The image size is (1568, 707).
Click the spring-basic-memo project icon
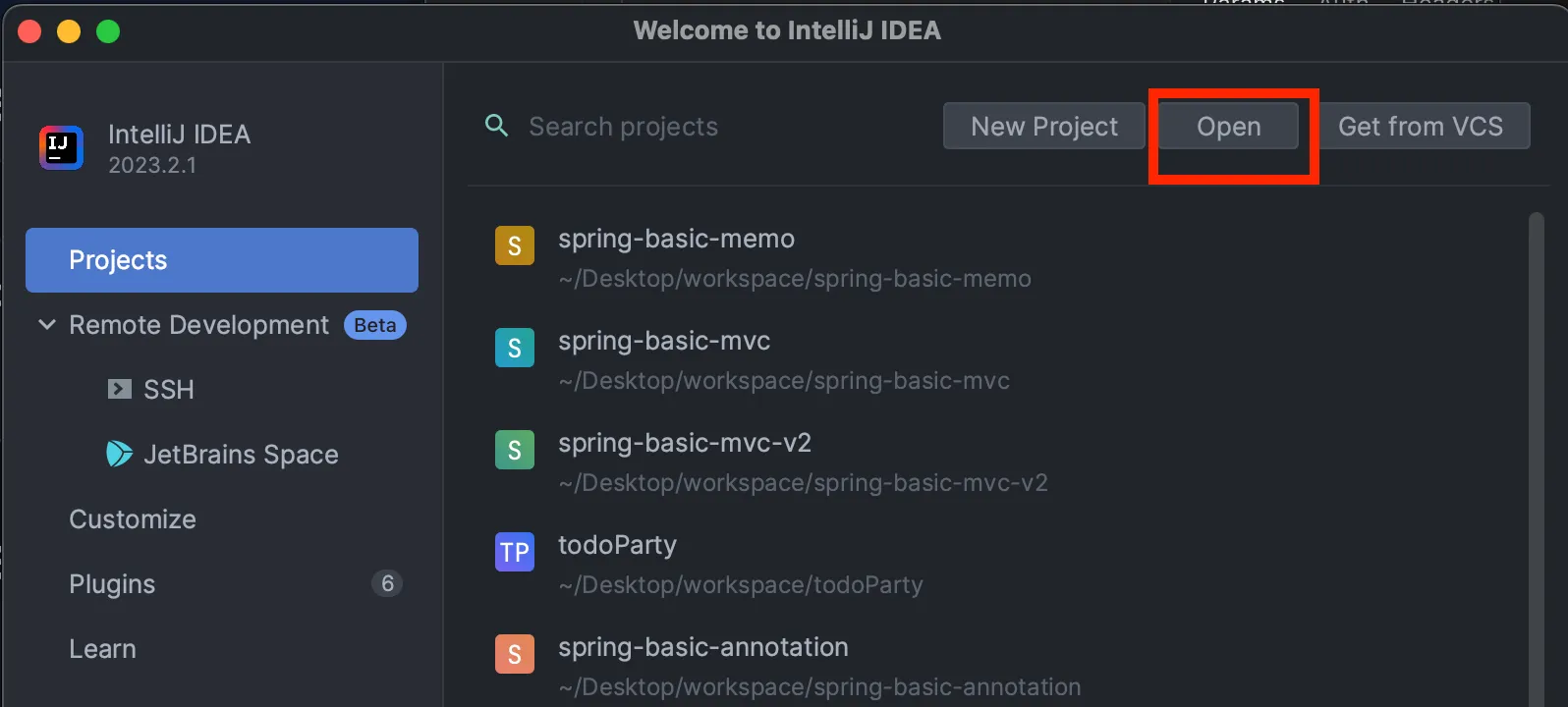pyautogui.click(x=514, y=245)
